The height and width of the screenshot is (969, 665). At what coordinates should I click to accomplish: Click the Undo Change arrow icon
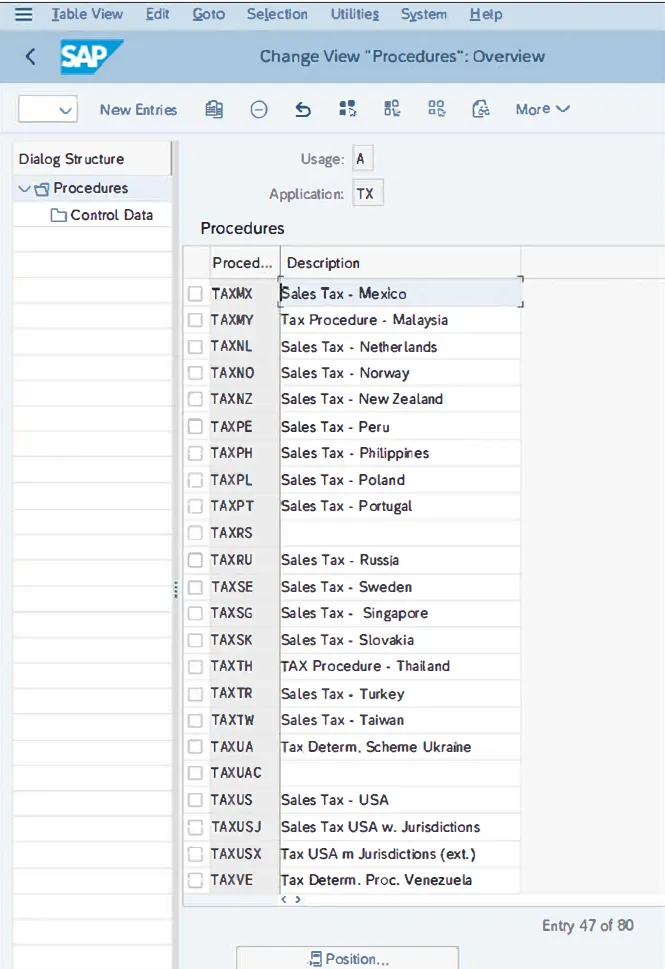[303, 110]
